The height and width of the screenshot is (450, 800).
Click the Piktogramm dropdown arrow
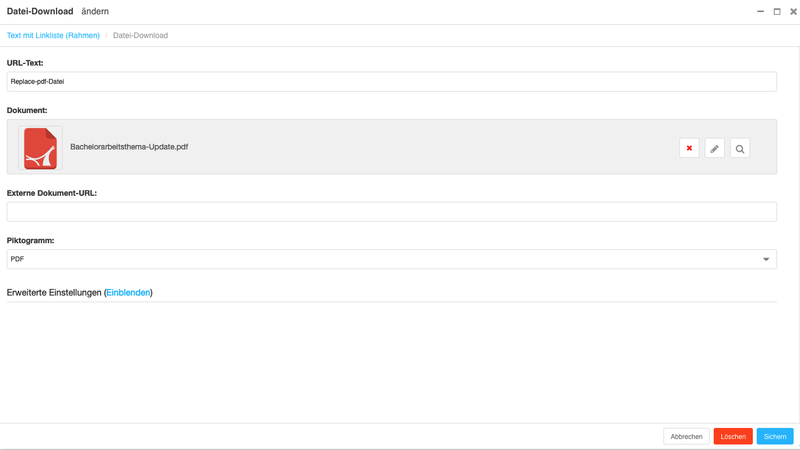tap(766, 259)
